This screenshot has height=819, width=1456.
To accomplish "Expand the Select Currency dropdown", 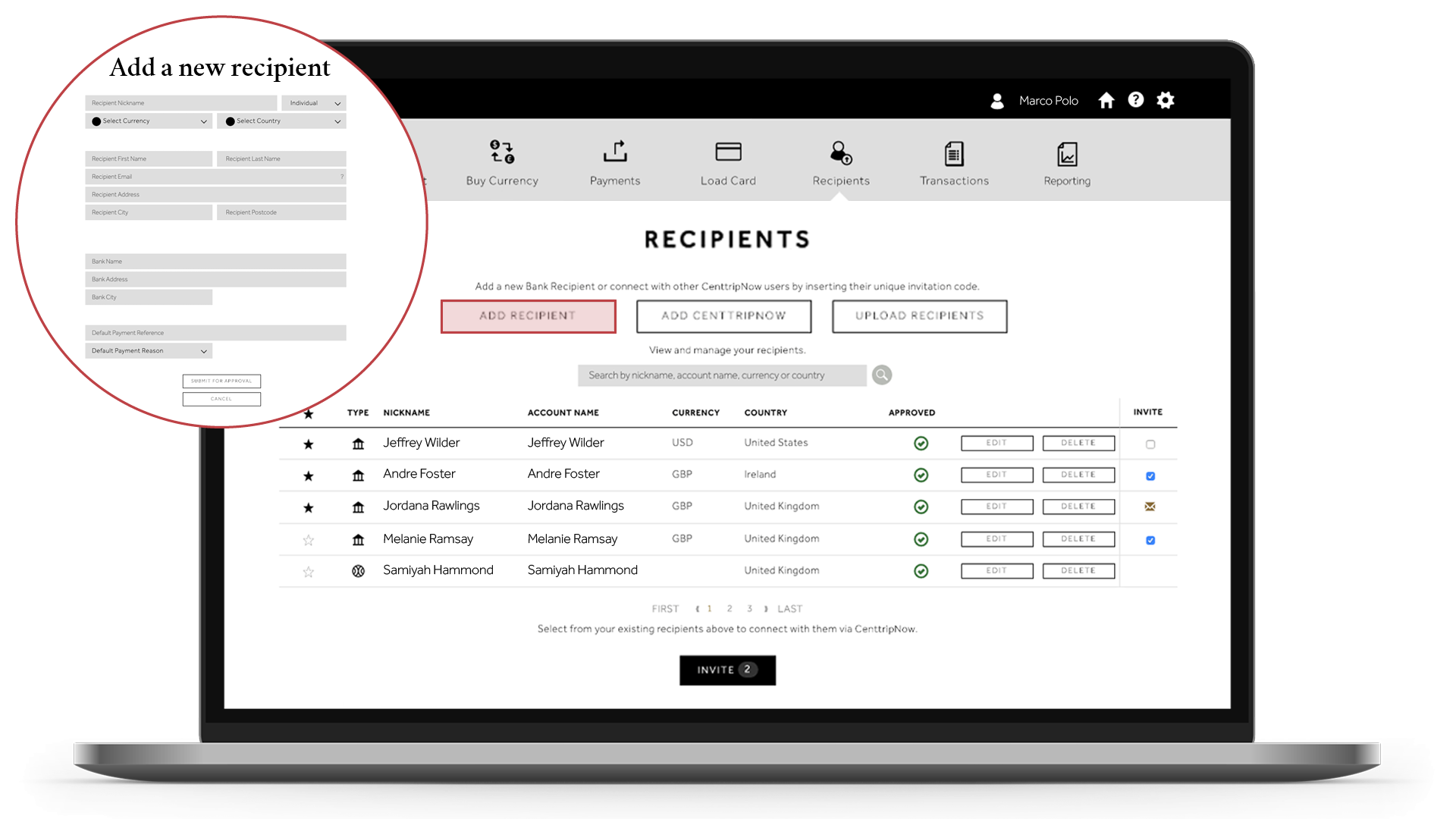I will coord(145,121).
